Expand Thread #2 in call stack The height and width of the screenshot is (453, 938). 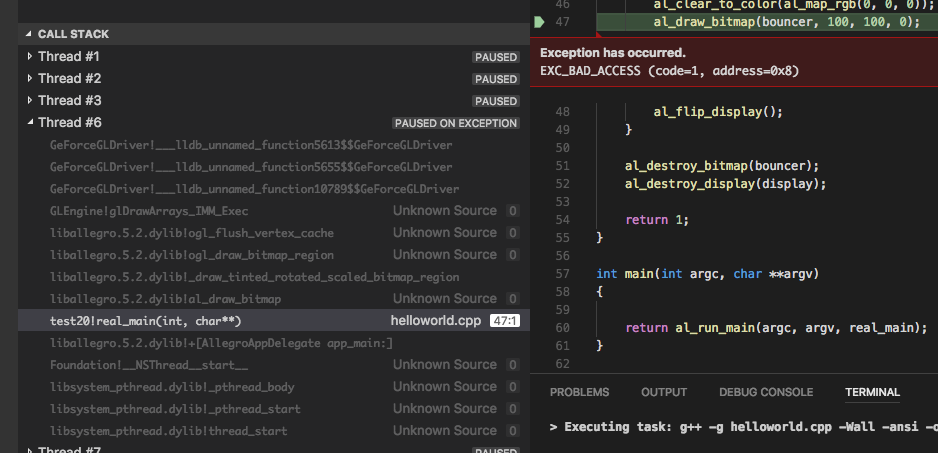point(30,78)
